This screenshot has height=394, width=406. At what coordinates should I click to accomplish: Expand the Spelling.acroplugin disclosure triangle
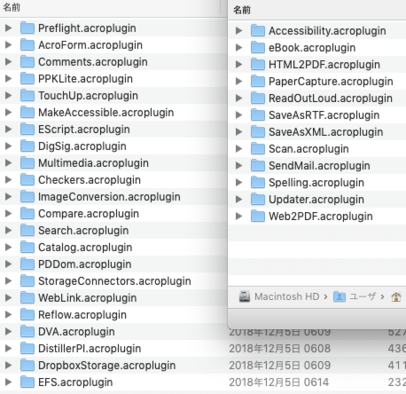click(x=239, y=182)
